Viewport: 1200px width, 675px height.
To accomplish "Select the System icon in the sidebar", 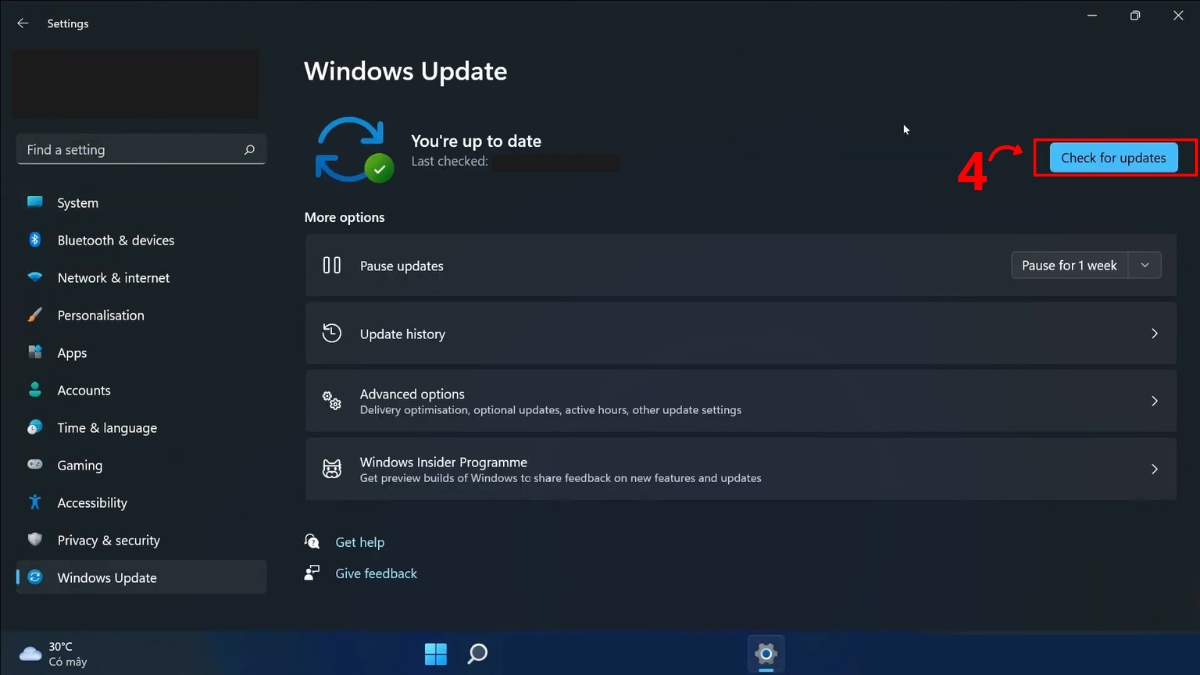I will (34, 202).
